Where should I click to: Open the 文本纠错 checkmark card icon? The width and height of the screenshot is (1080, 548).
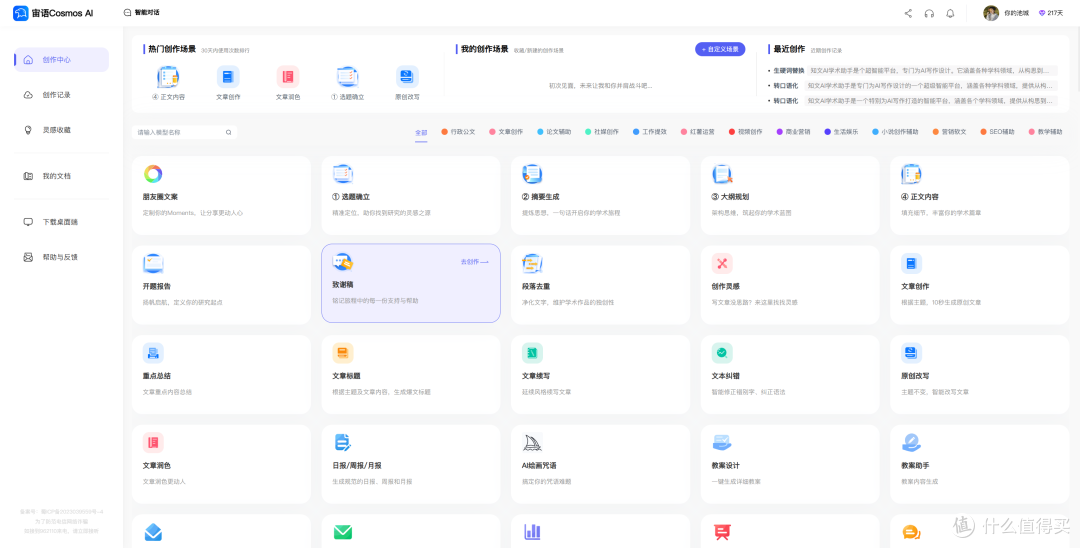coord(722,353)
